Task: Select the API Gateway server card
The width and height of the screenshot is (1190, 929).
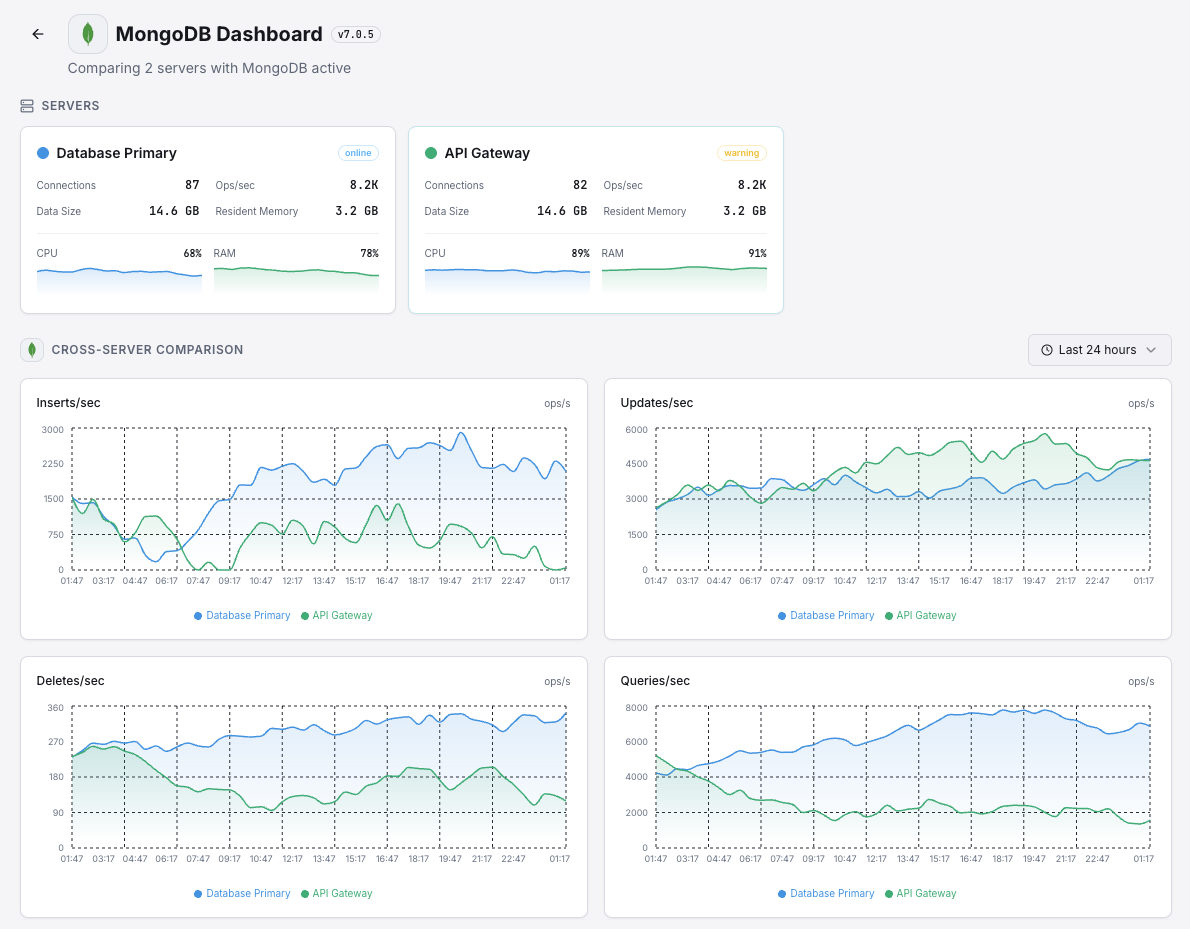Action: [x=595, y=219]
